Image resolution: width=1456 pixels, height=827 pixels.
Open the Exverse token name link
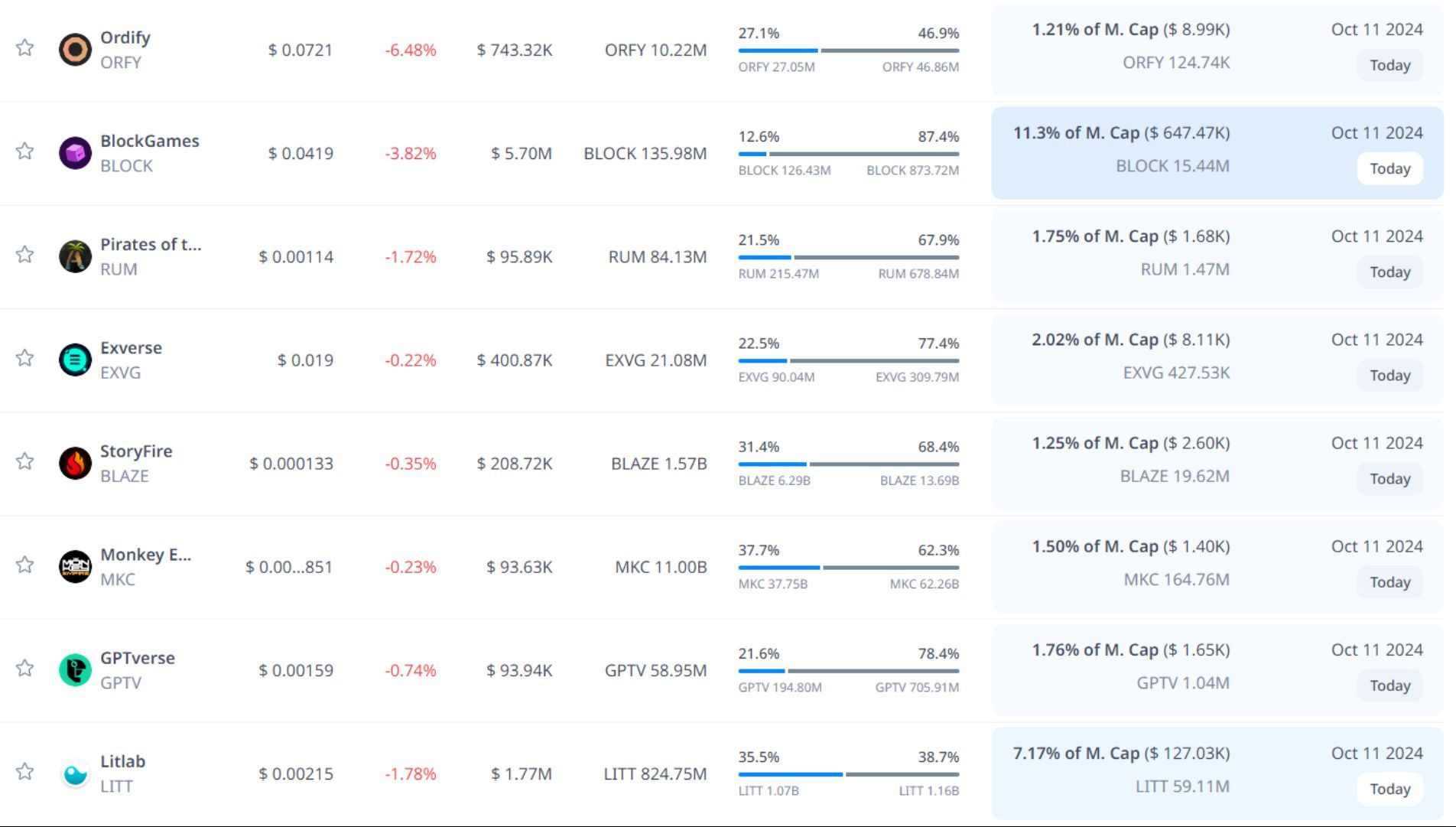click(131, 347)
